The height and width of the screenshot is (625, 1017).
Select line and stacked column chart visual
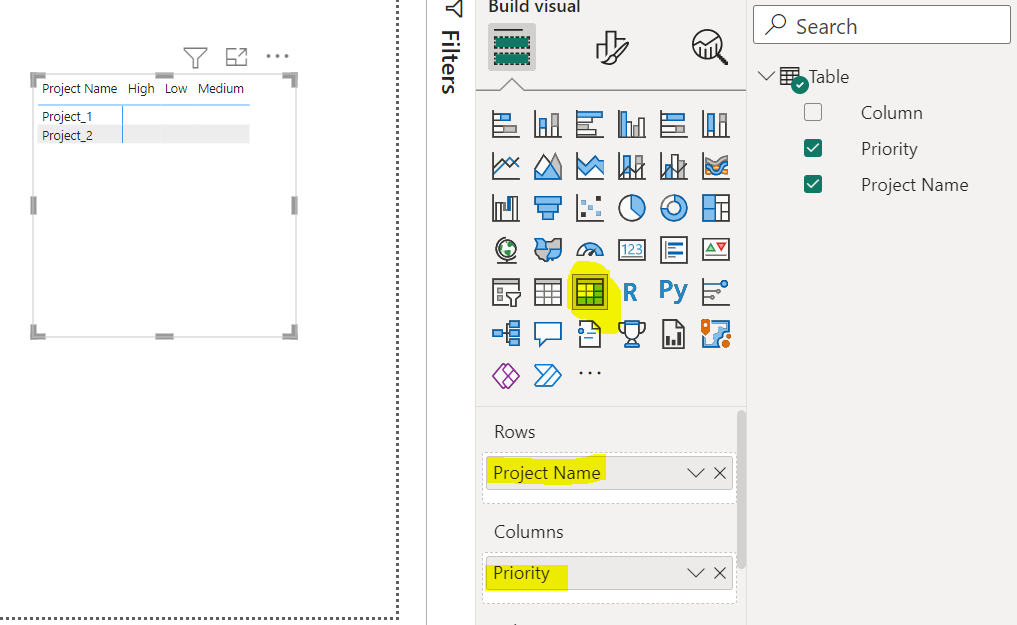(x=632, y=166)
